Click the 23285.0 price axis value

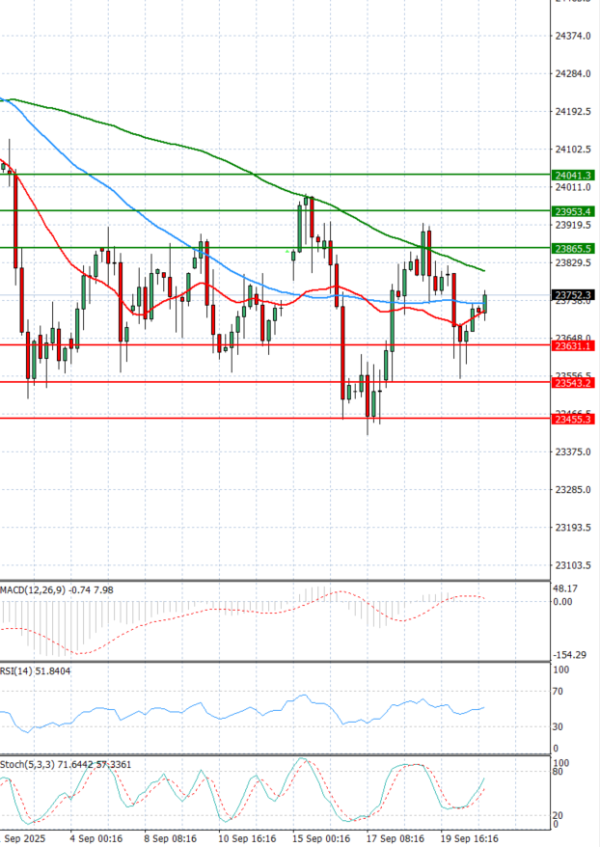(573, 490)
